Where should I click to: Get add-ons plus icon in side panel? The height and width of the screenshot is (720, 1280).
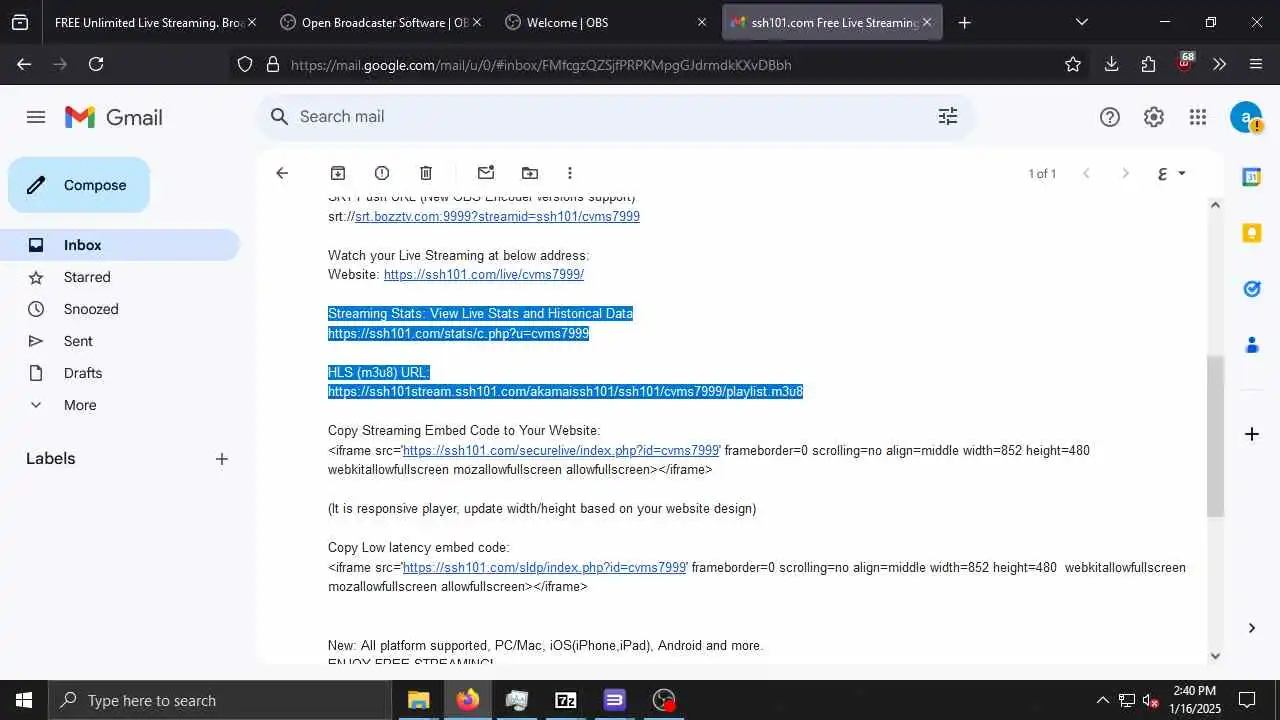(1252, 434)
